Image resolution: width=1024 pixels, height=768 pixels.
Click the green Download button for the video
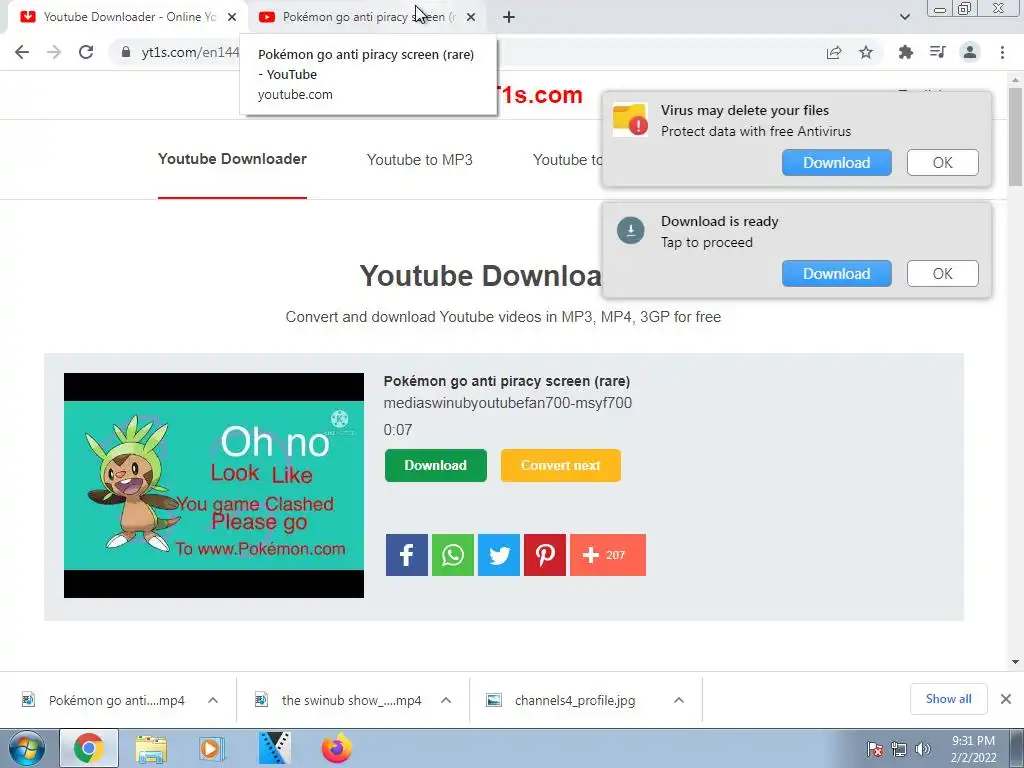pyautogui.click(x=436, y=466)
